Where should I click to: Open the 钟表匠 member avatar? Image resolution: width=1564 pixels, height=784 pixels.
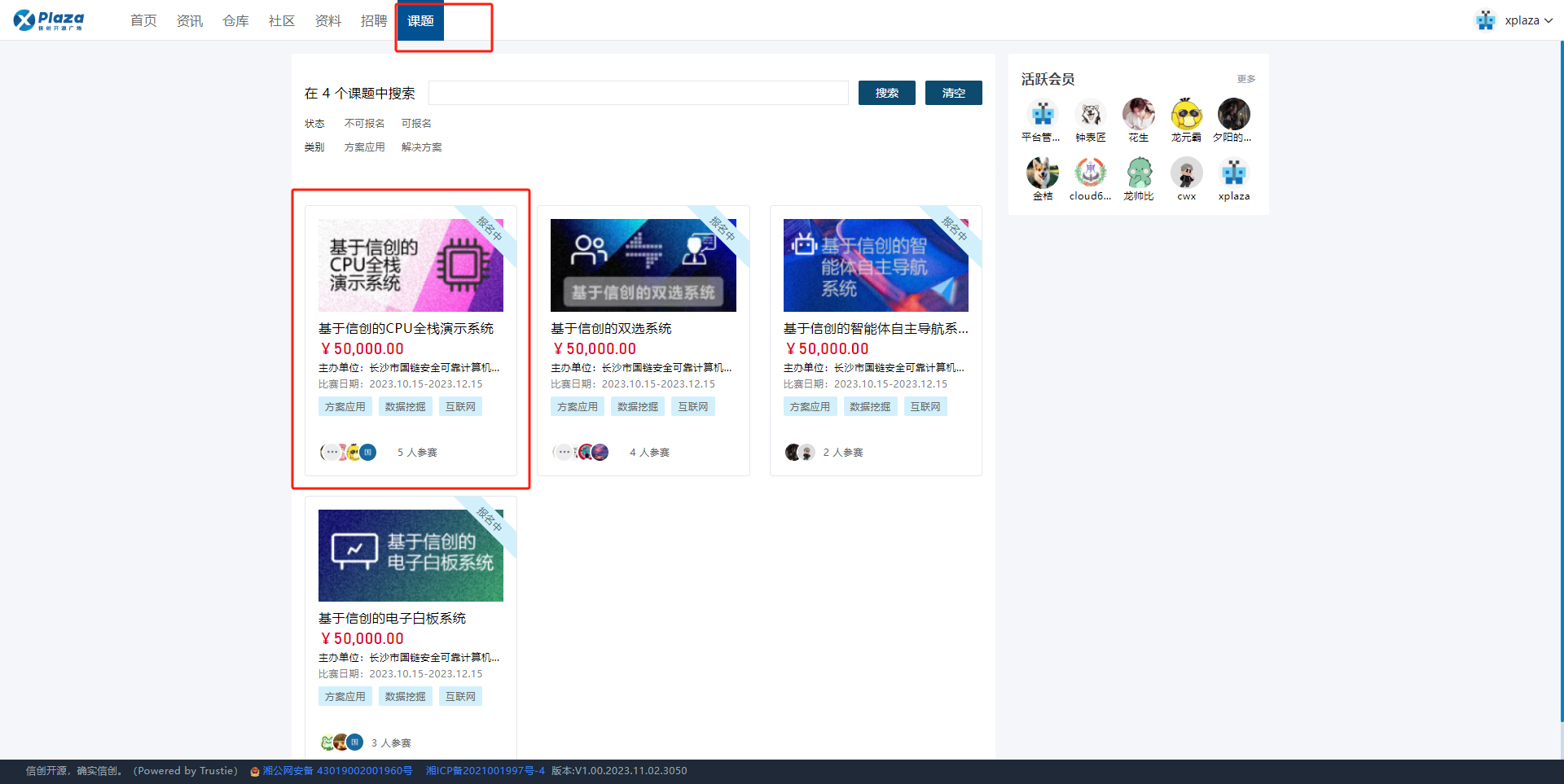tap(1090, 115)
